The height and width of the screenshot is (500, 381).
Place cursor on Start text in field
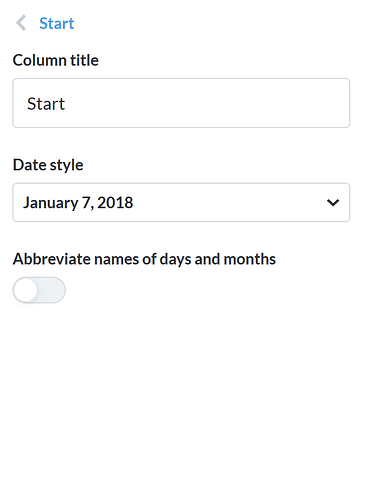[x=46, y=104]
